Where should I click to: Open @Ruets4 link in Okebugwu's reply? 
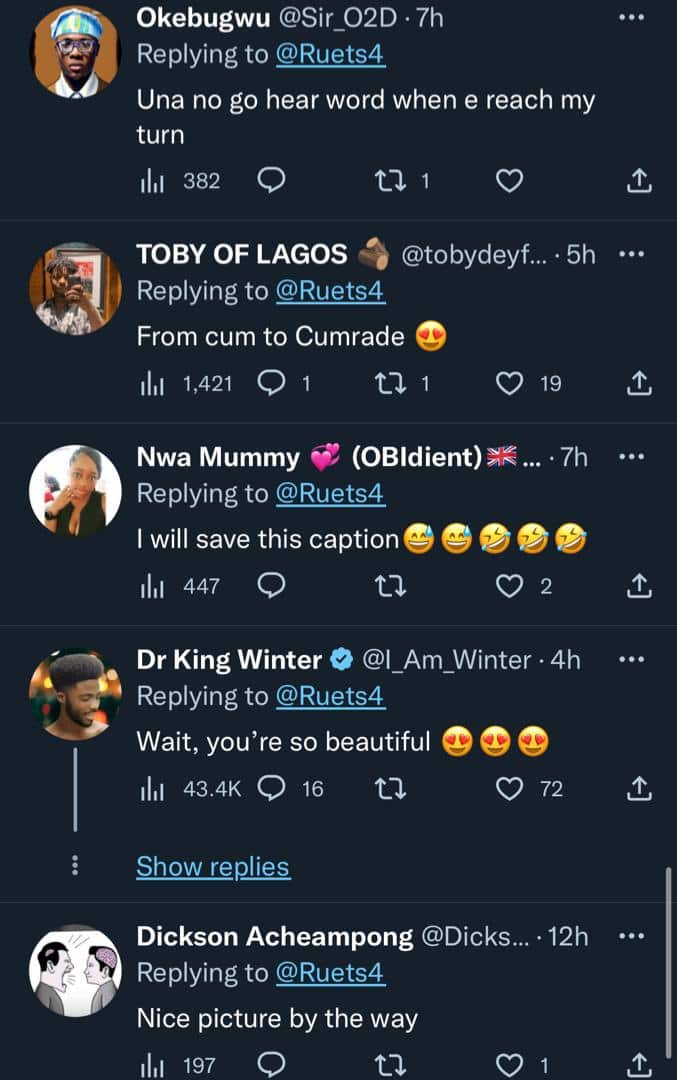tap(331, 54)
